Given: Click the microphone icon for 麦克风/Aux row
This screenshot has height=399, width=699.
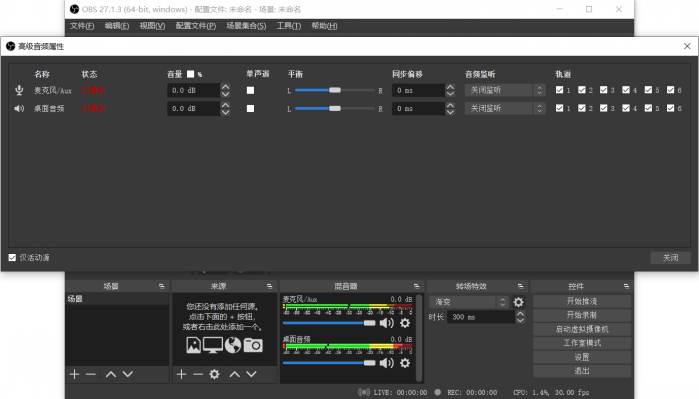Looking at the screenshot, I should 19,90.
